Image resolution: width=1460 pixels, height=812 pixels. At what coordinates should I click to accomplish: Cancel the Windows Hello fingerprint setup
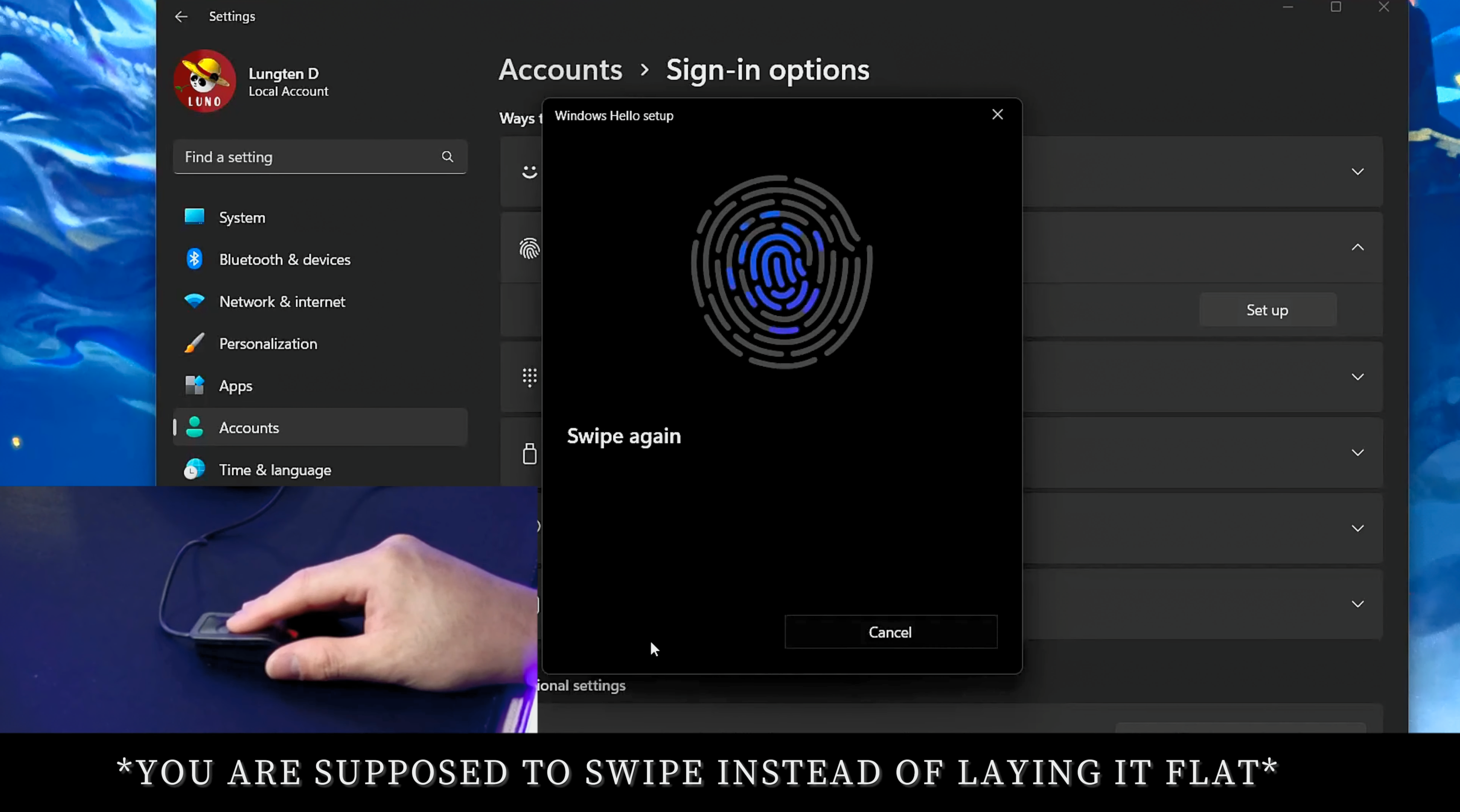[890, 632]
